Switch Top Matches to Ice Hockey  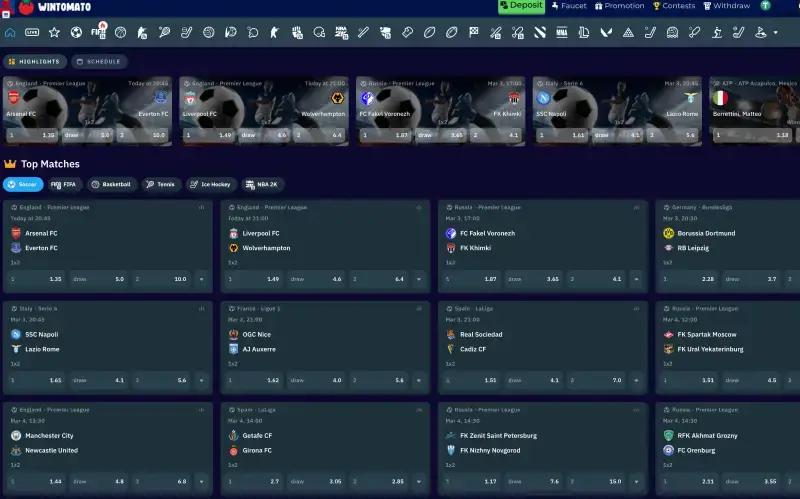(x=211, y=184)
